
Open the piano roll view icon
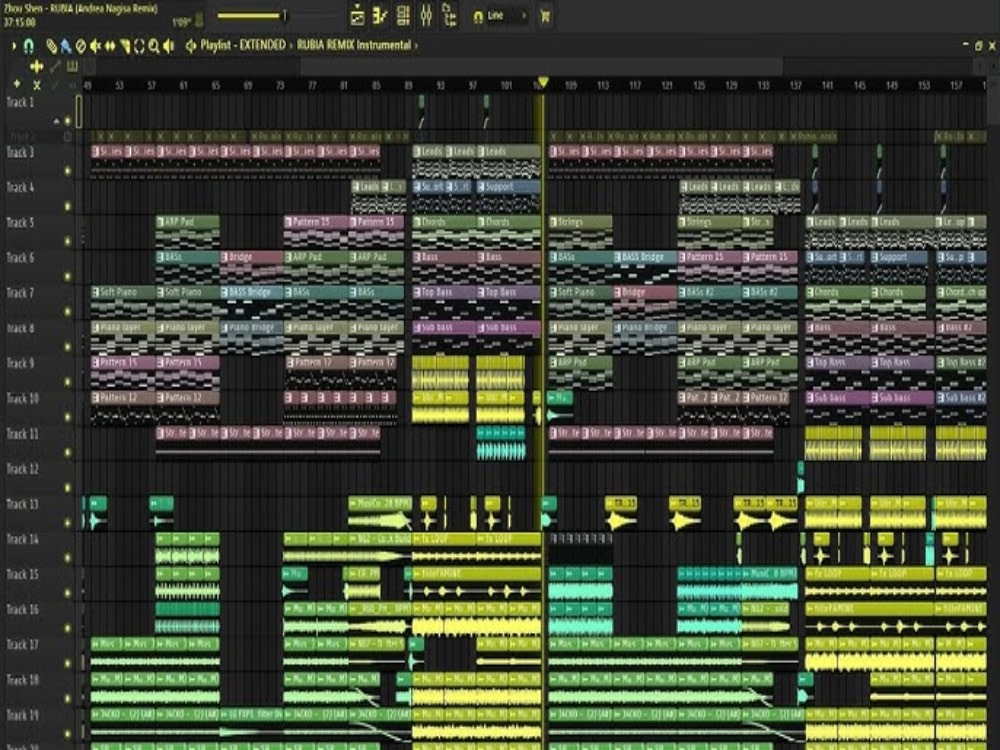point(380,16)
